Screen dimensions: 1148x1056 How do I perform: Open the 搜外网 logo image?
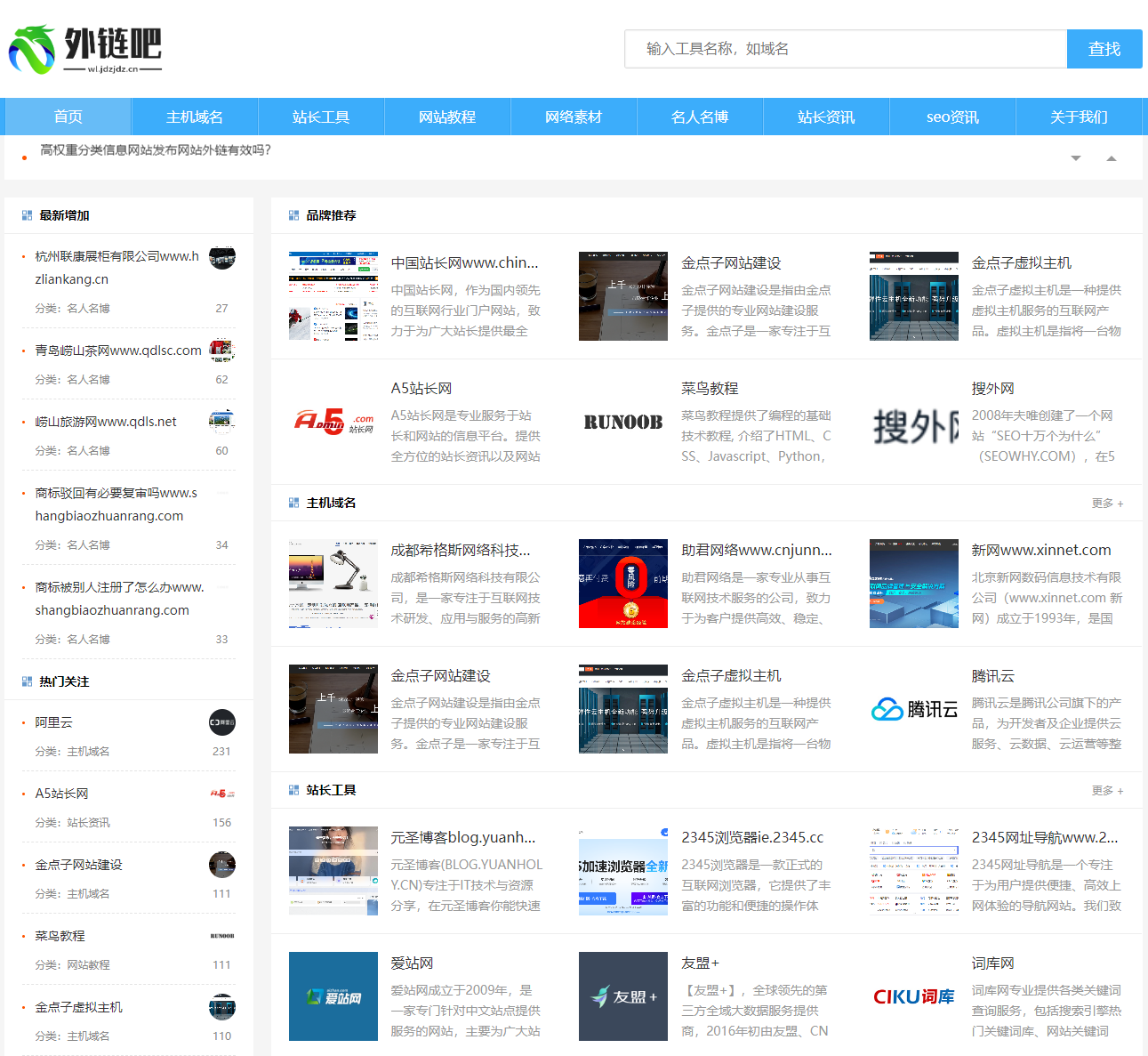[914, 422]
